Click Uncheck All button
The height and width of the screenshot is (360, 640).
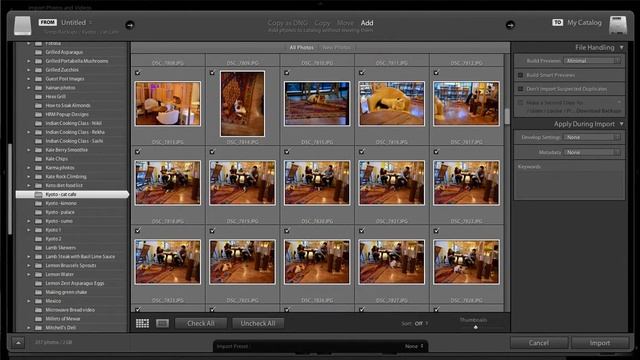[x=258, y=323]
